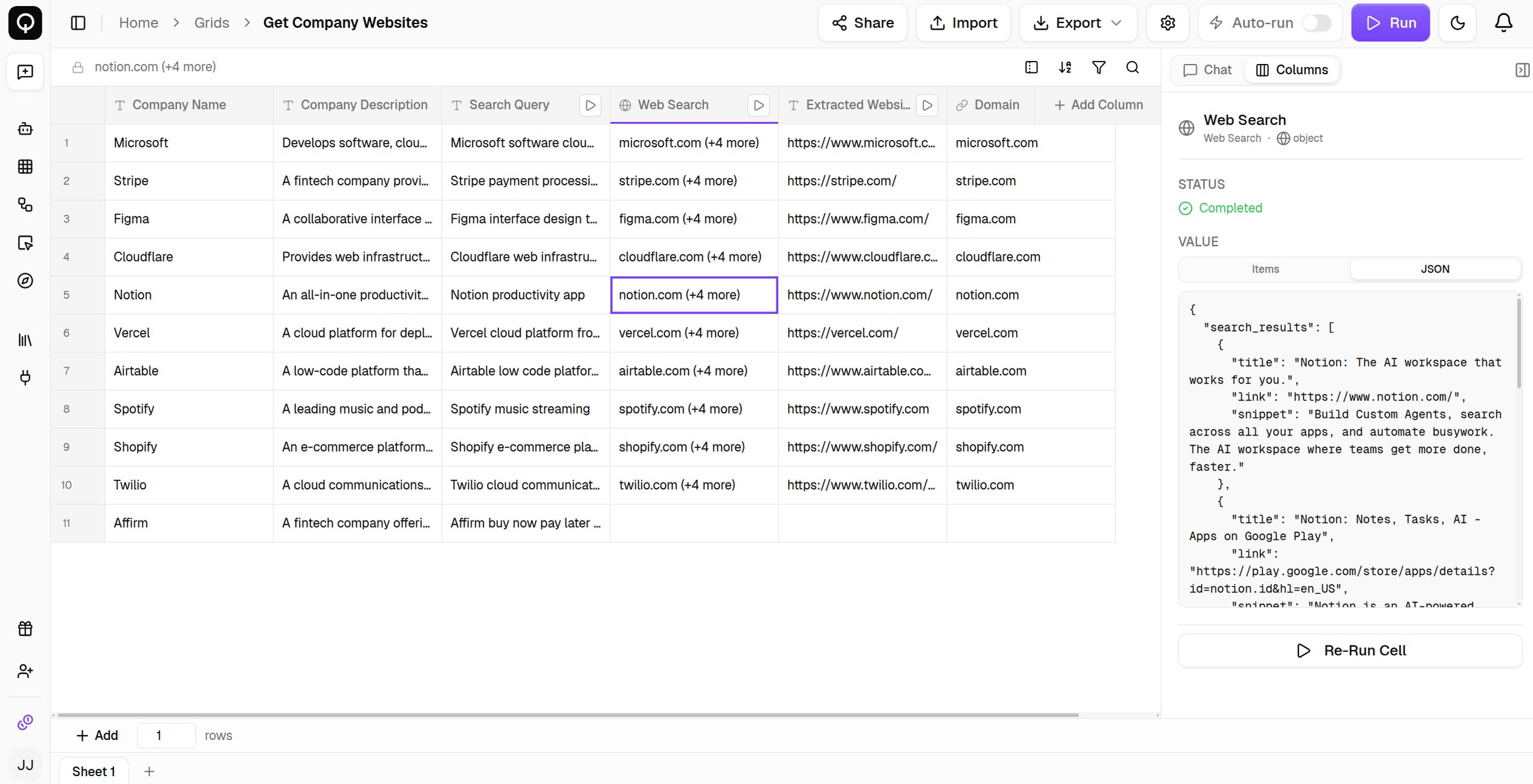This screenshot has width=1533, height=784.
Task: Click the rows count input field
Action: (166, 735)
